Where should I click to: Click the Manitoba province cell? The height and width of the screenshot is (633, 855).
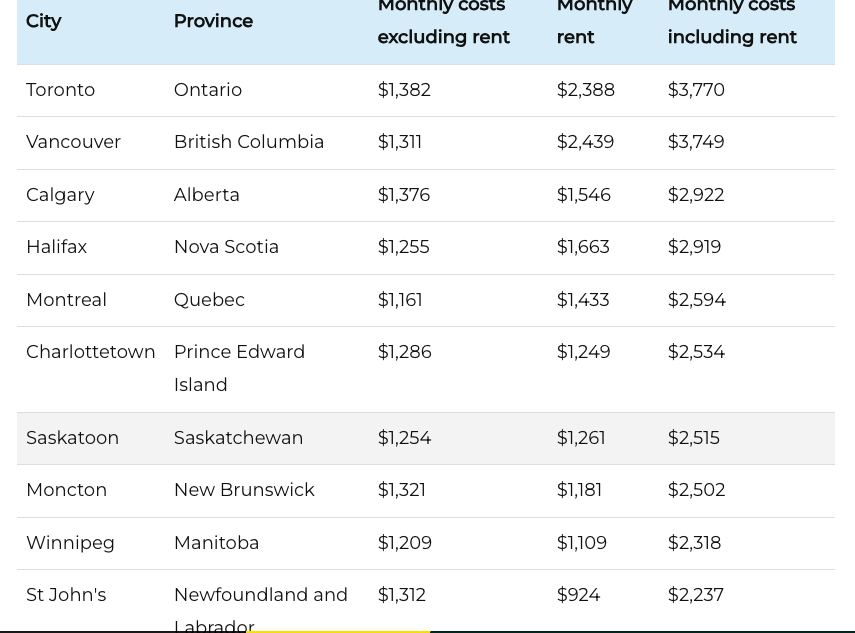(217, 543)
